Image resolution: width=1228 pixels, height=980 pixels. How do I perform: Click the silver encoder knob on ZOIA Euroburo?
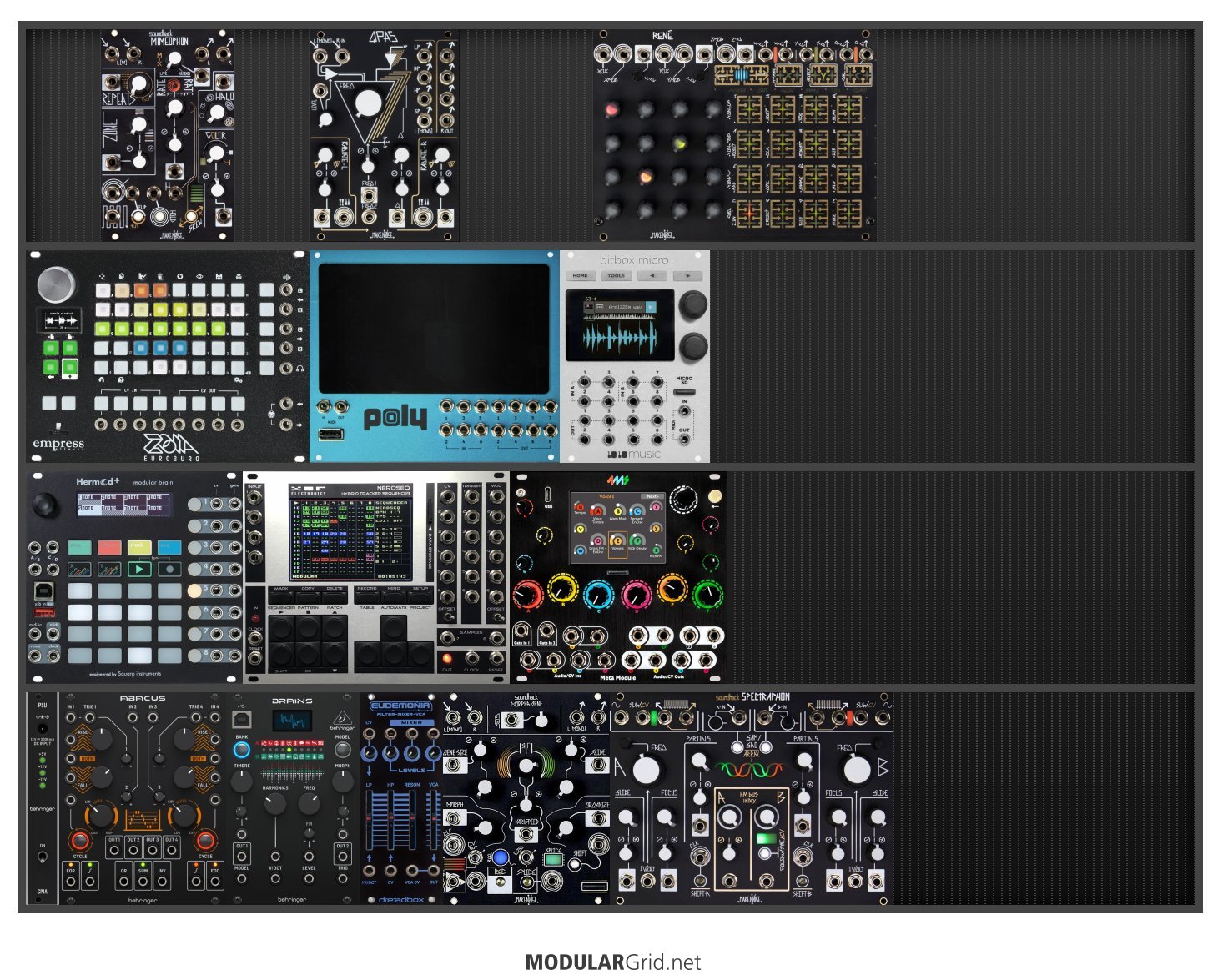coord(55,284)
